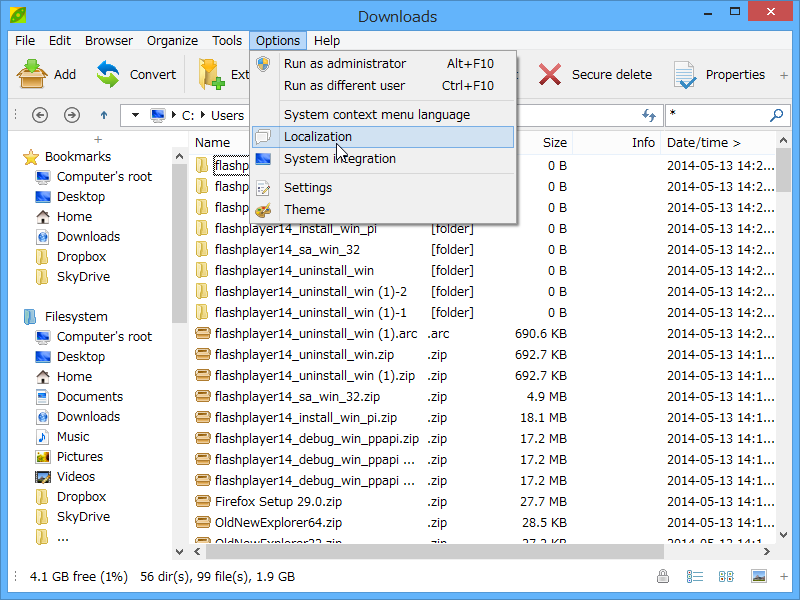Sort by the Date/time column header
Viewport: 800px width, 600px height.
[704, 143]
